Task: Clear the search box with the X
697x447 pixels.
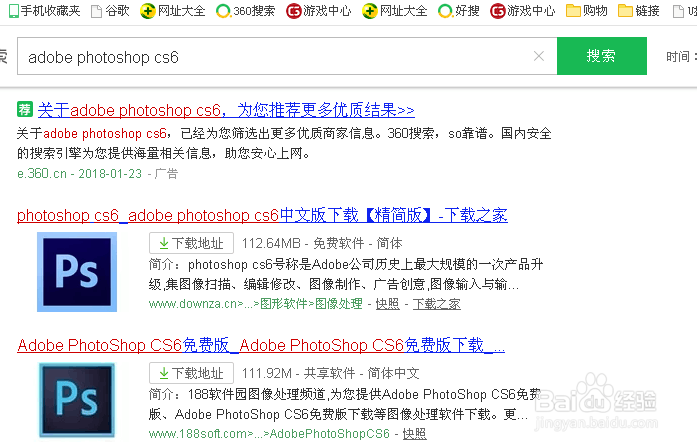Action: [539, 56]
